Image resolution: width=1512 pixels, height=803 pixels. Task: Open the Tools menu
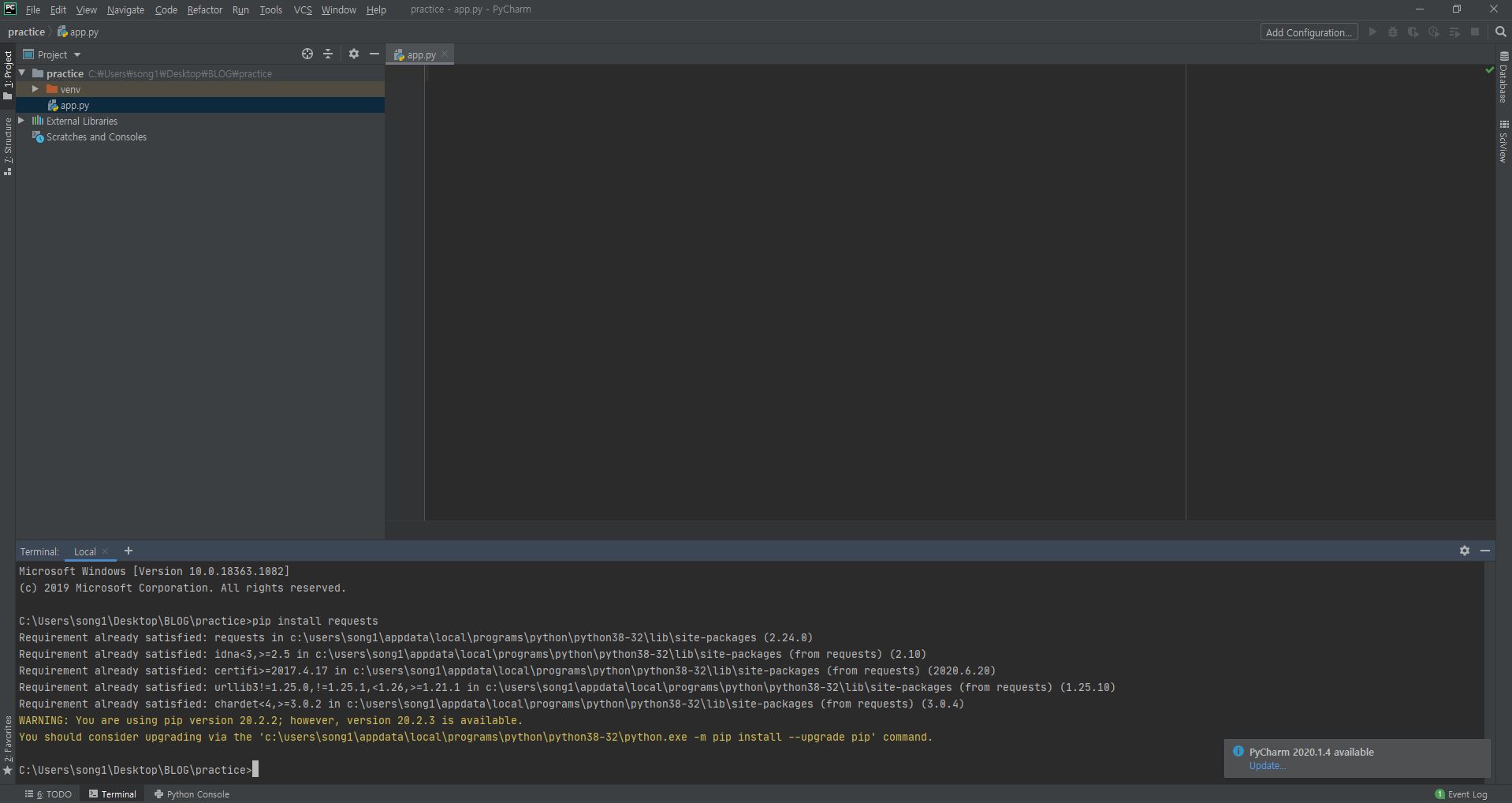(270, 9)
